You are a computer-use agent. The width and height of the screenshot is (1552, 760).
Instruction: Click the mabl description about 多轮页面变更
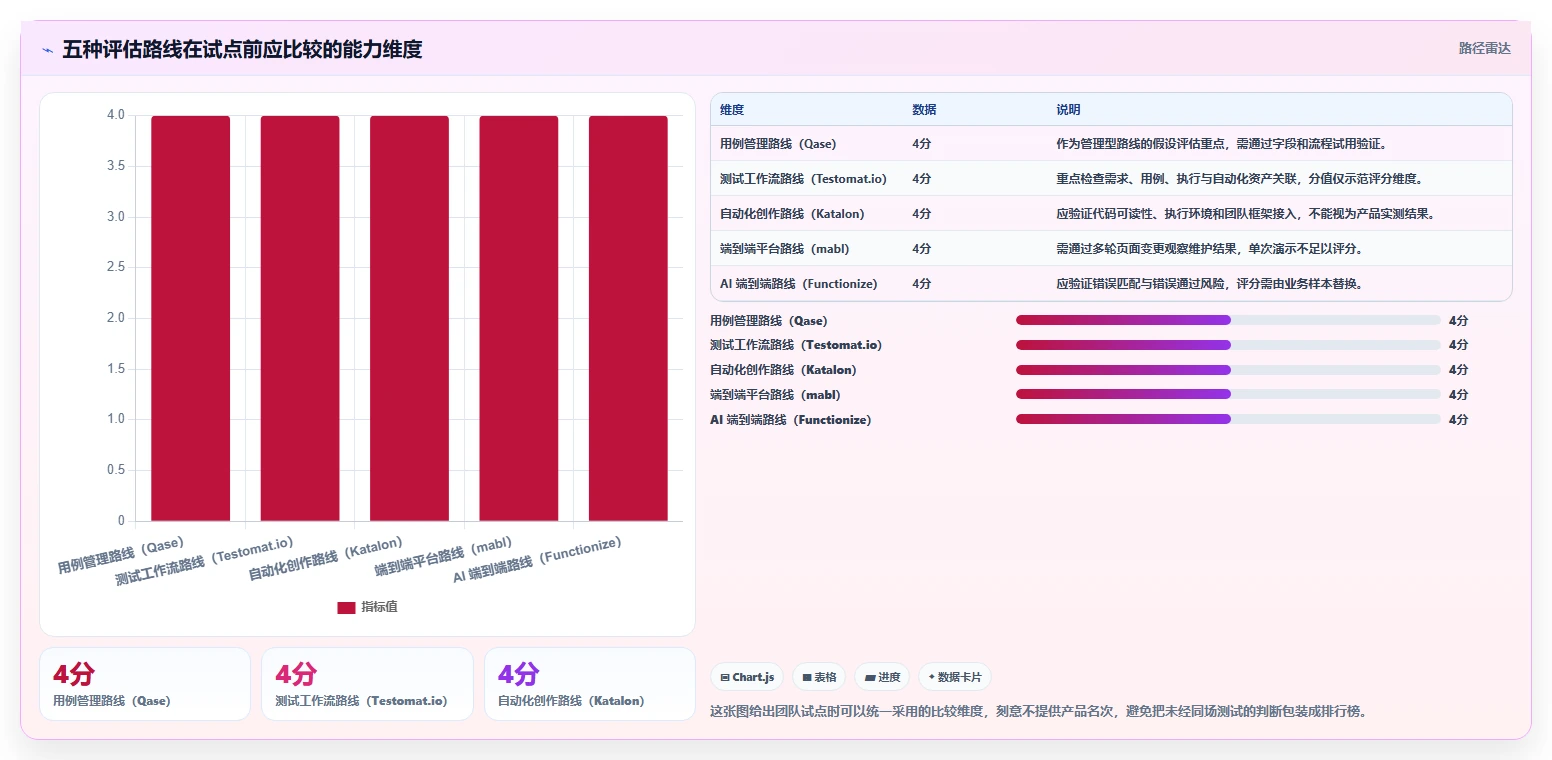coord(1209,249)
